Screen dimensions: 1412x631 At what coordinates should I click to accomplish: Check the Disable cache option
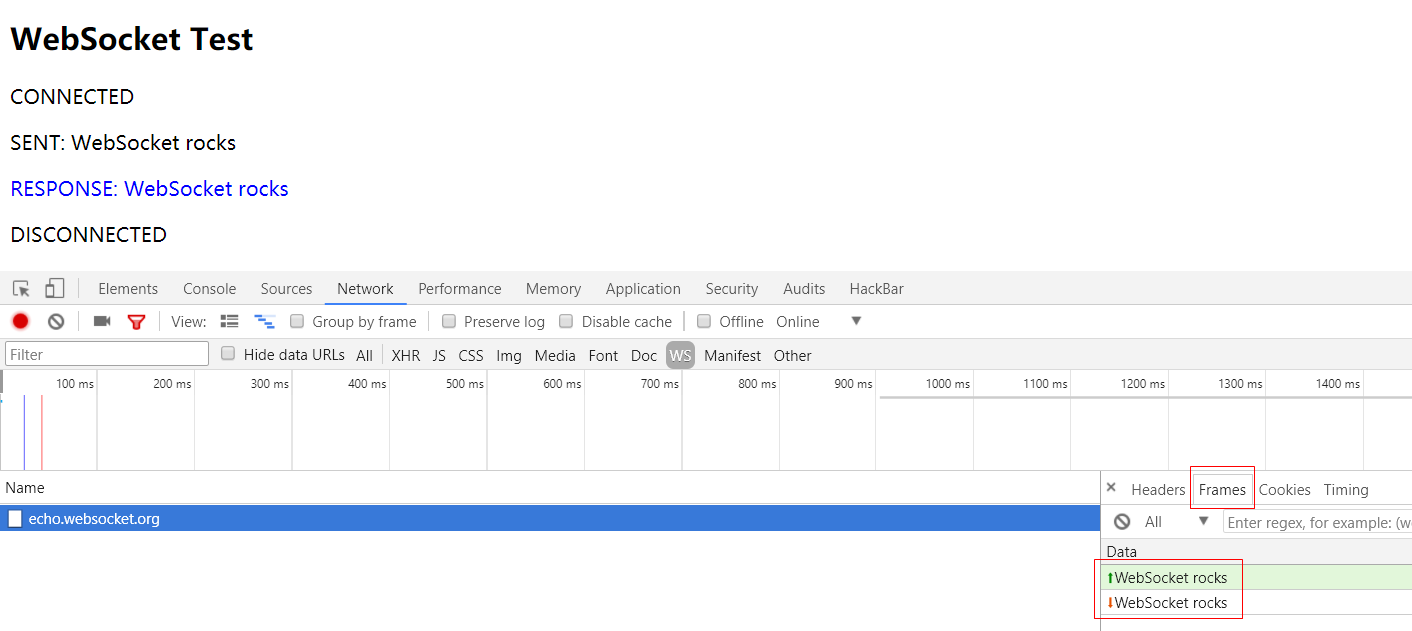point(566,321)
